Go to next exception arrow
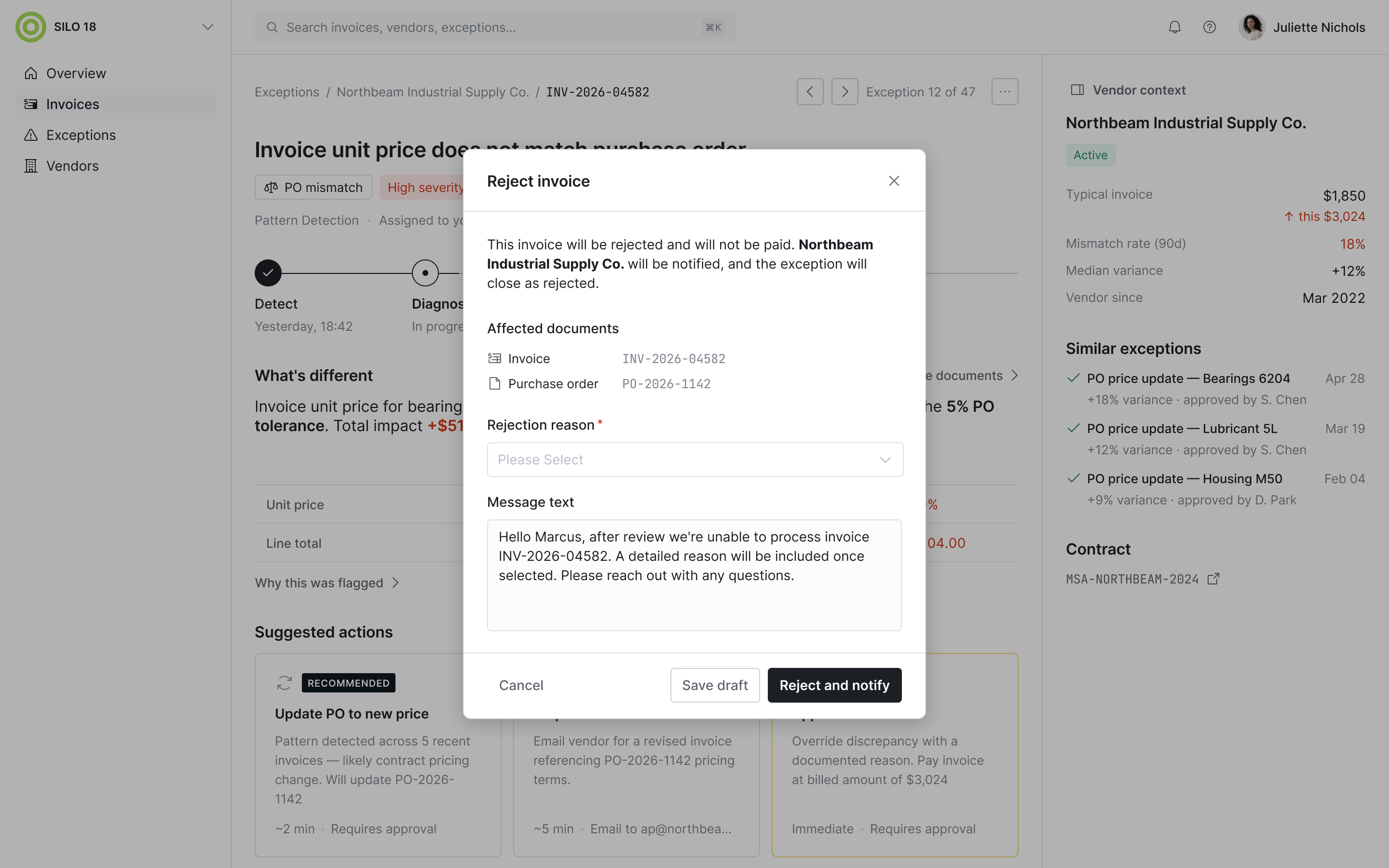This screenshot has height=868, width=1389. [845, 92]
